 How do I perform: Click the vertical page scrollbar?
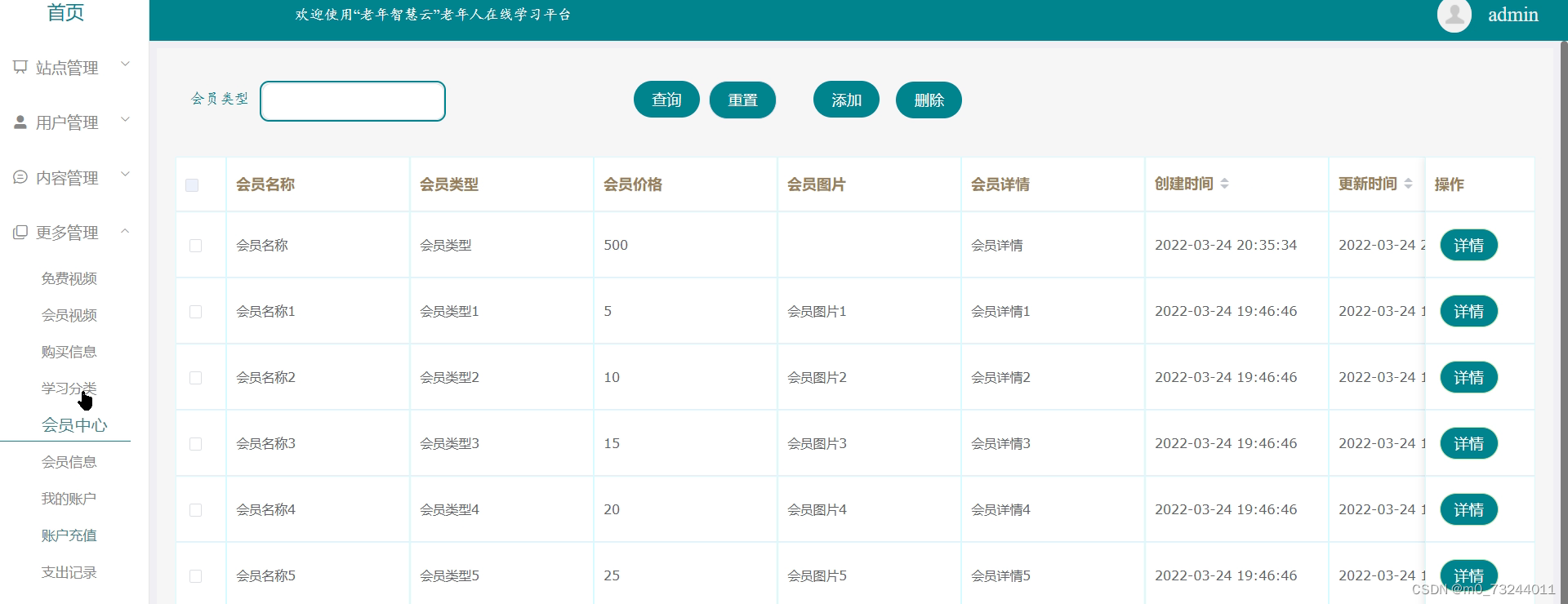click(x=1563, y=322)
